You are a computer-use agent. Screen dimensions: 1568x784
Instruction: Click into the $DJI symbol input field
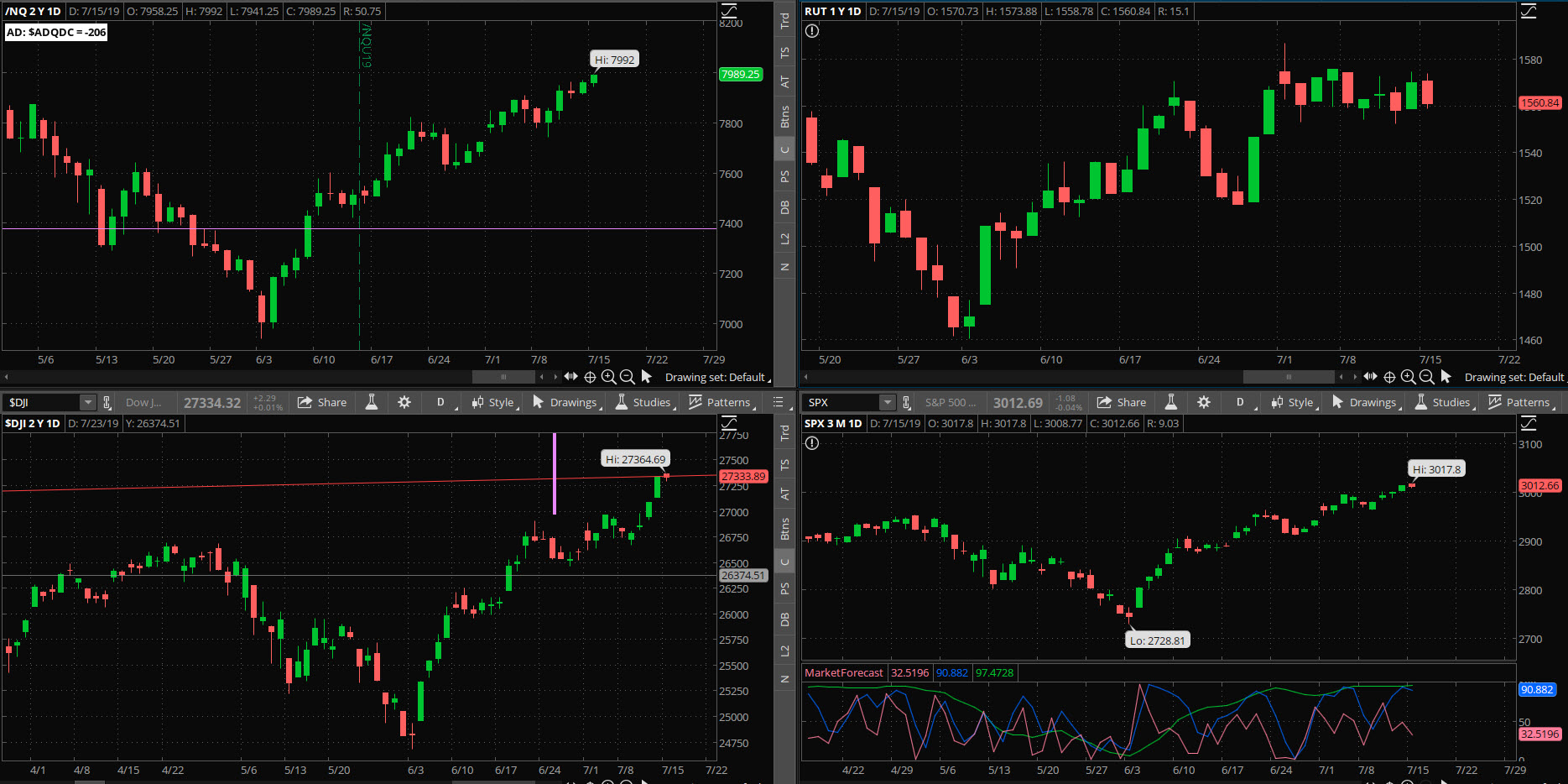coord(42,402)
